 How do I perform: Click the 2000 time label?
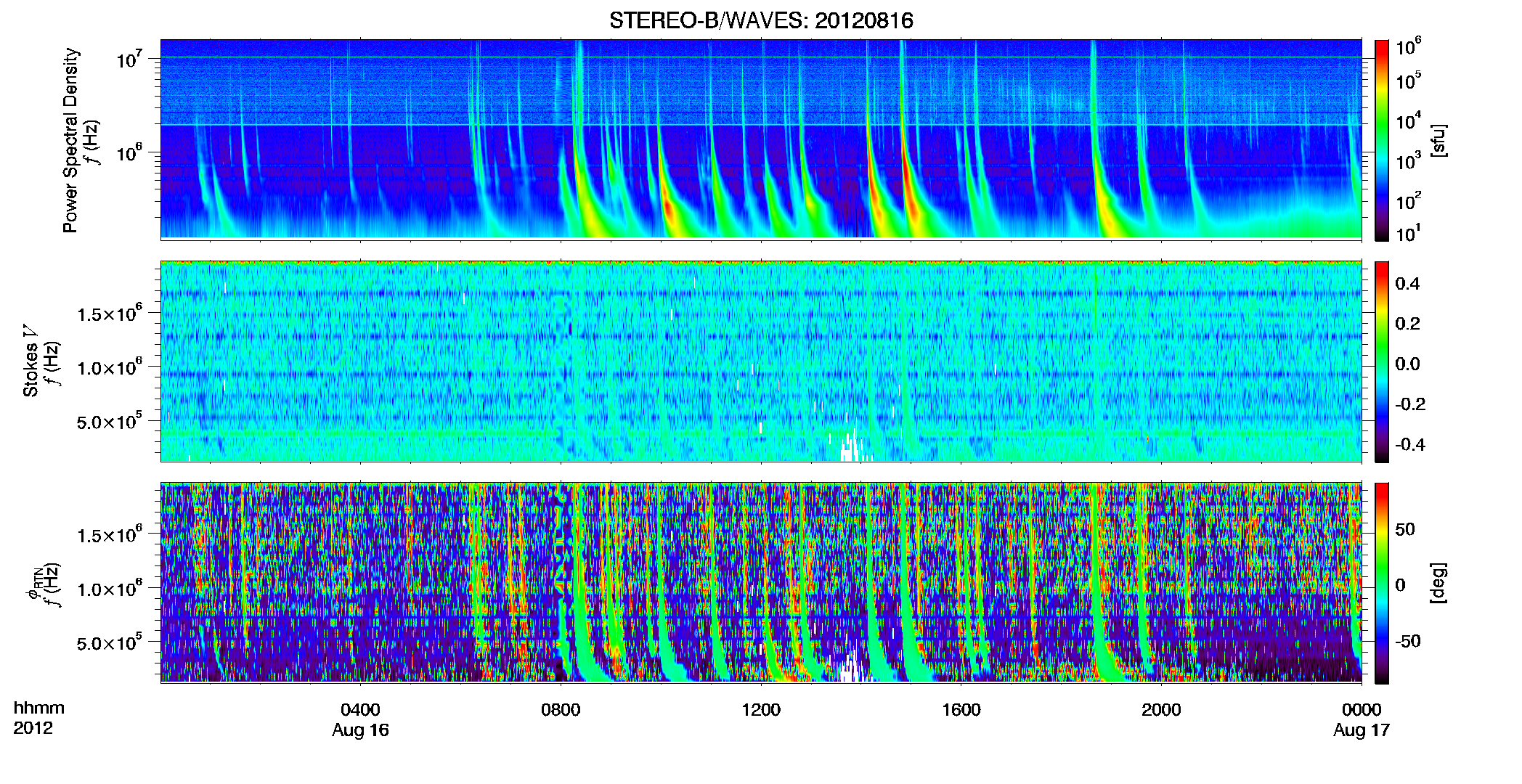point(1161,709)
